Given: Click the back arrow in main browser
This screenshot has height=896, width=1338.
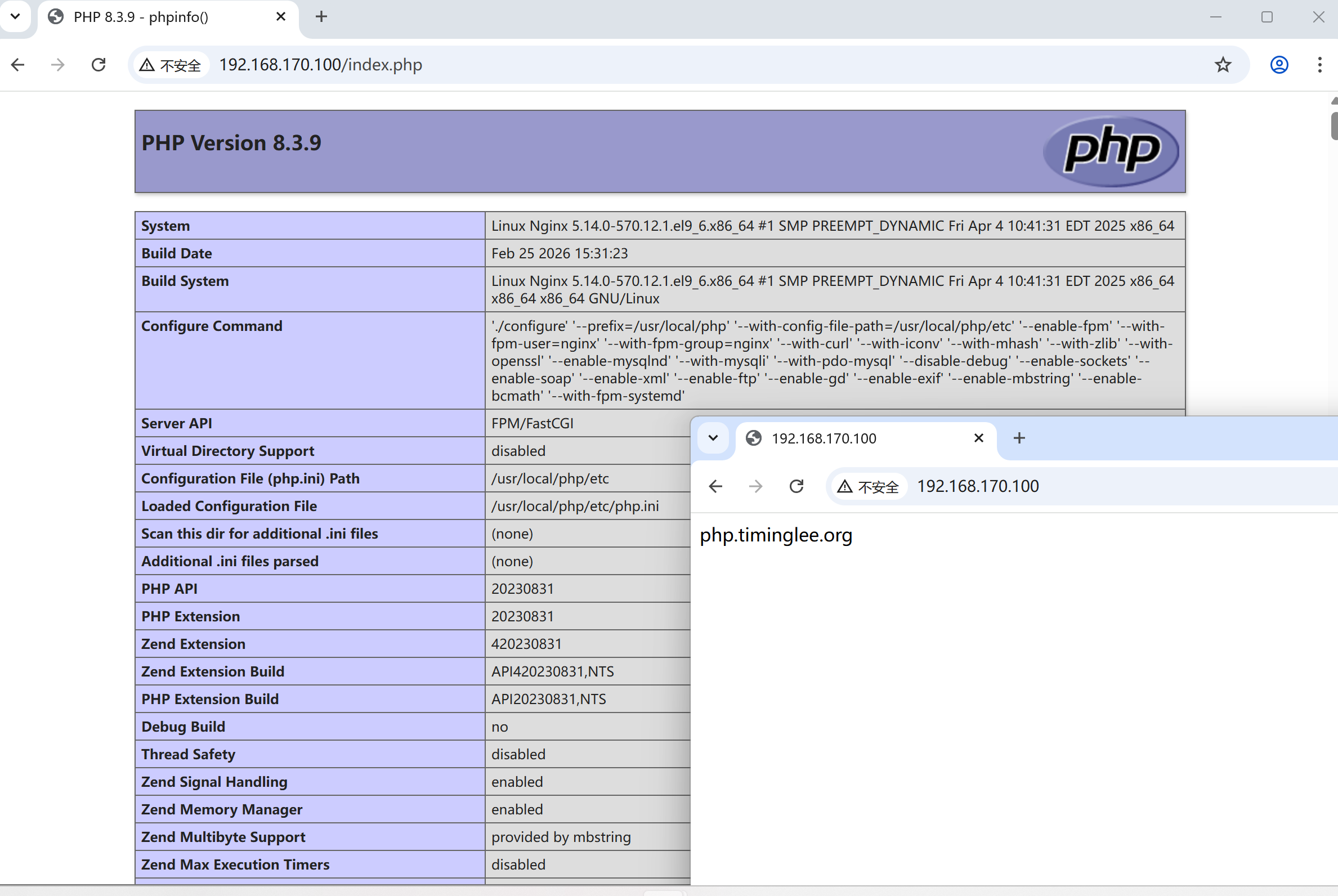Looking at the screenshot, I should coord(17,65).
